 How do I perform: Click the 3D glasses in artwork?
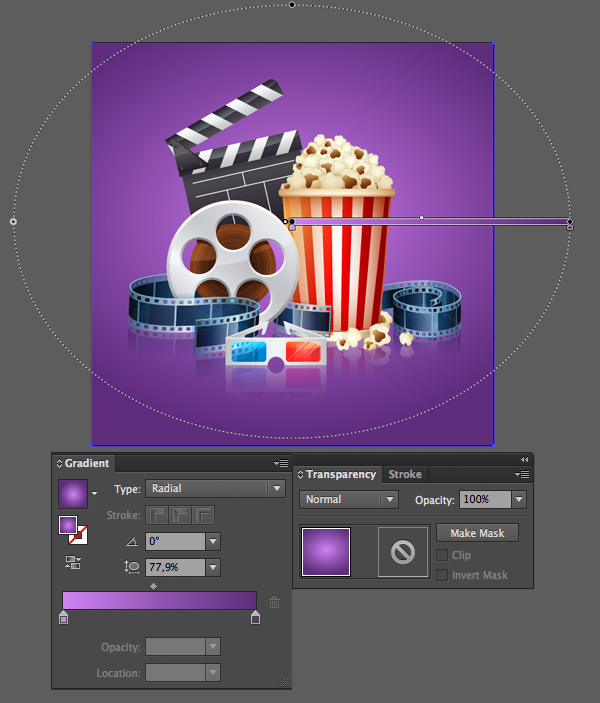[x=276, y=352]
